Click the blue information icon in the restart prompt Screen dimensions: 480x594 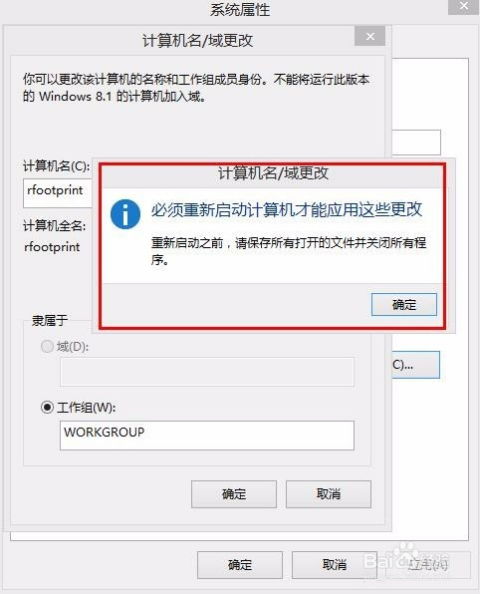[x=125, y=214]
